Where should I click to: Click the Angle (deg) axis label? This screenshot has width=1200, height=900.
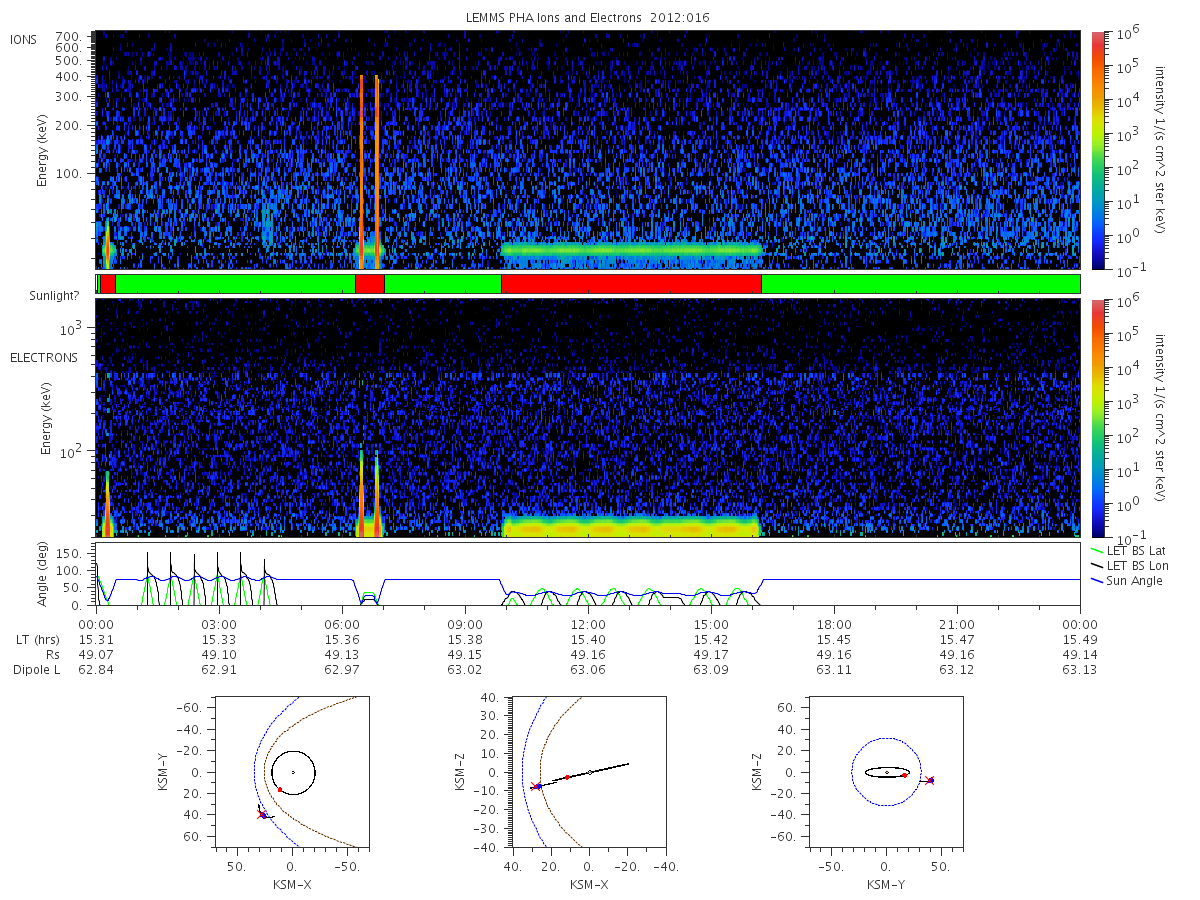[44, 575]
